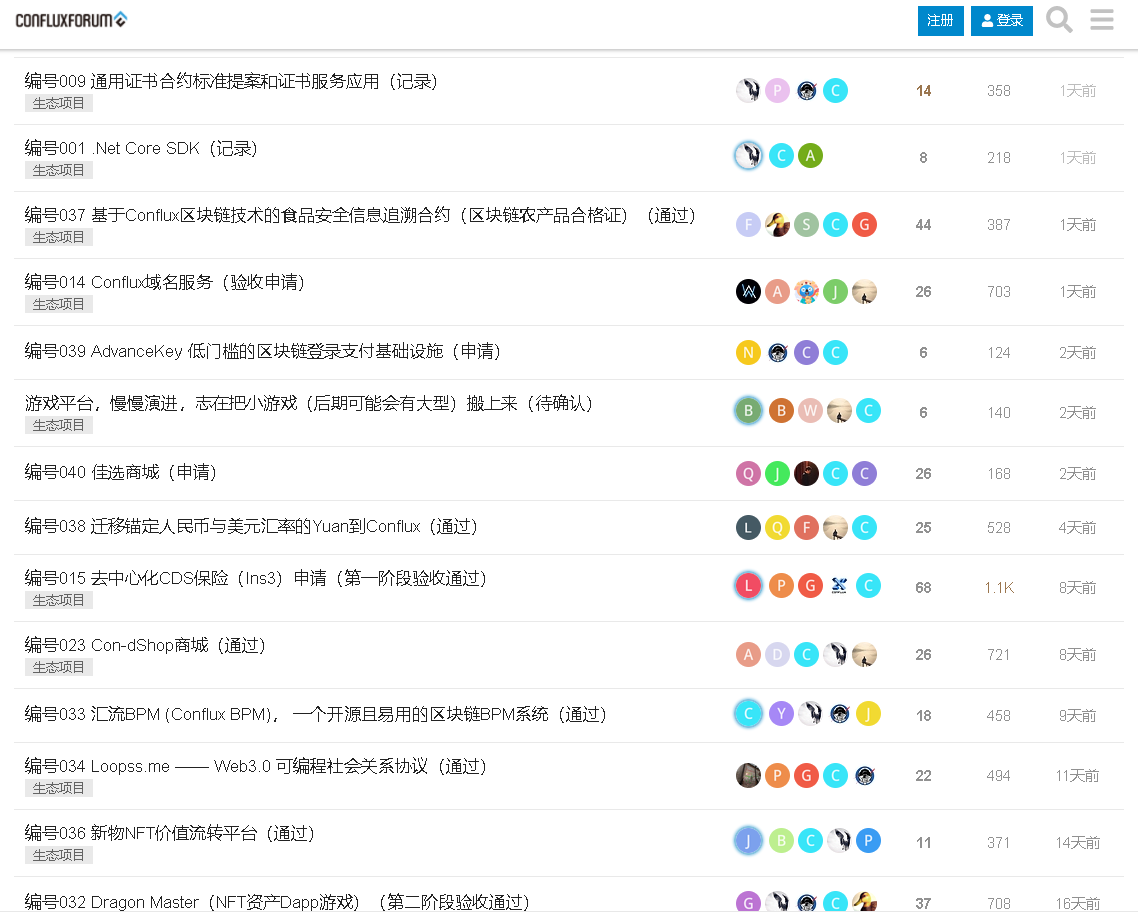The width and height of the screenshot is (1138, 913).
Task: Open topic 编号034 Loopss.me
Action: tap(255, 767)
